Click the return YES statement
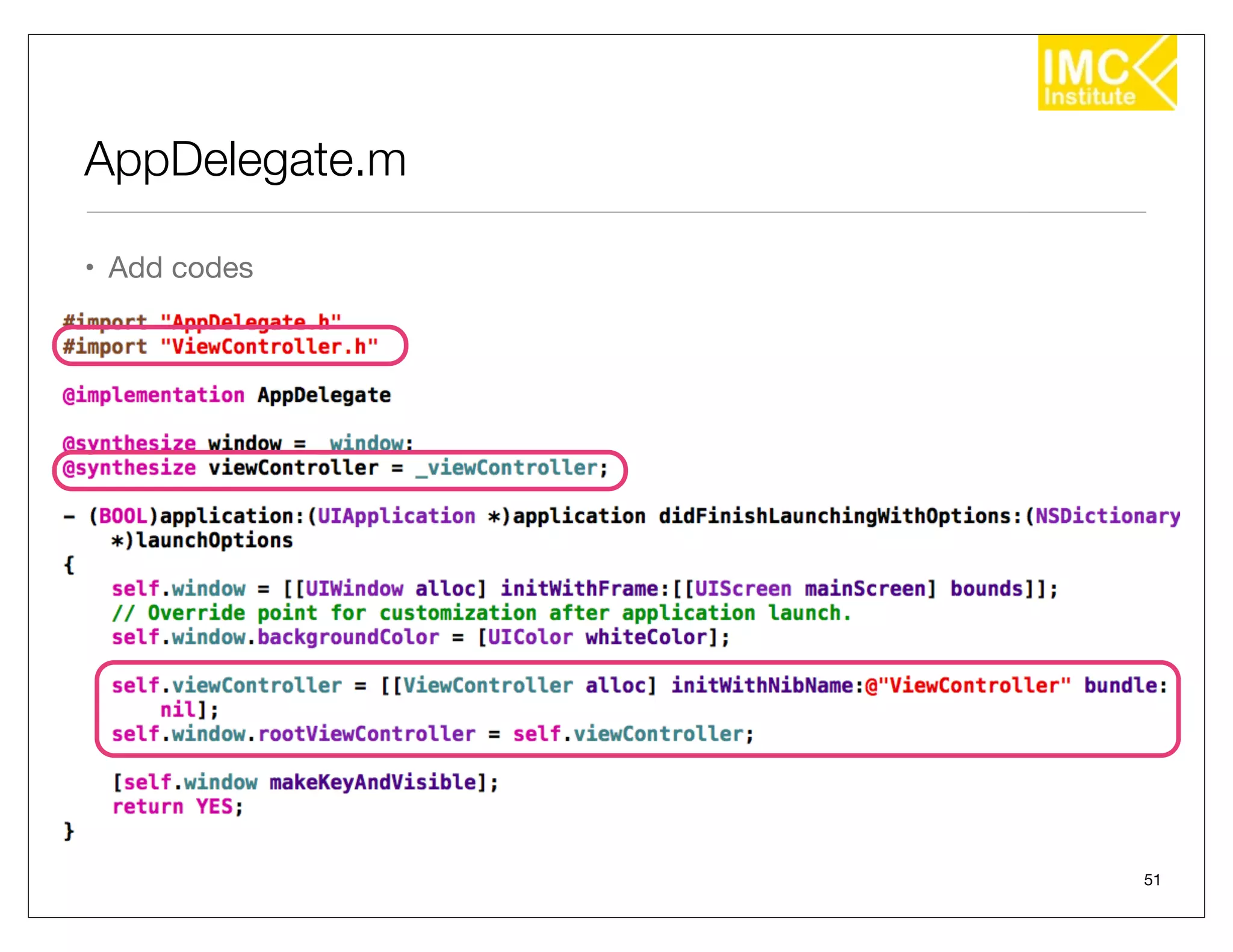 pos(178,807)
